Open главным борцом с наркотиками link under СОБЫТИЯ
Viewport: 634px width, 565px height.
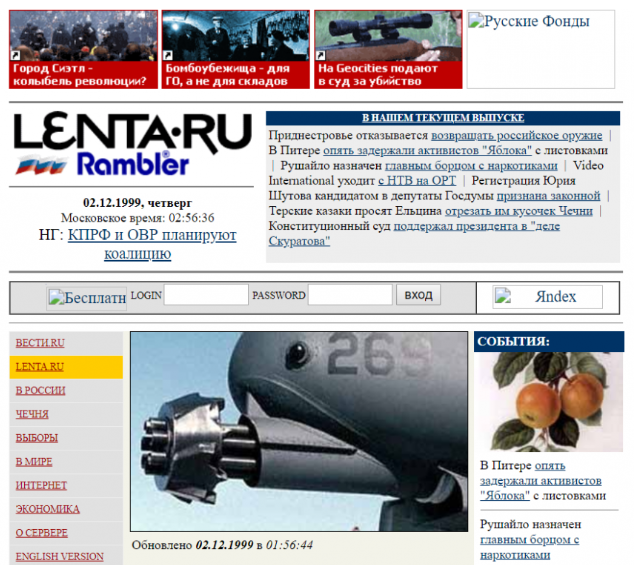click(529, 547)
